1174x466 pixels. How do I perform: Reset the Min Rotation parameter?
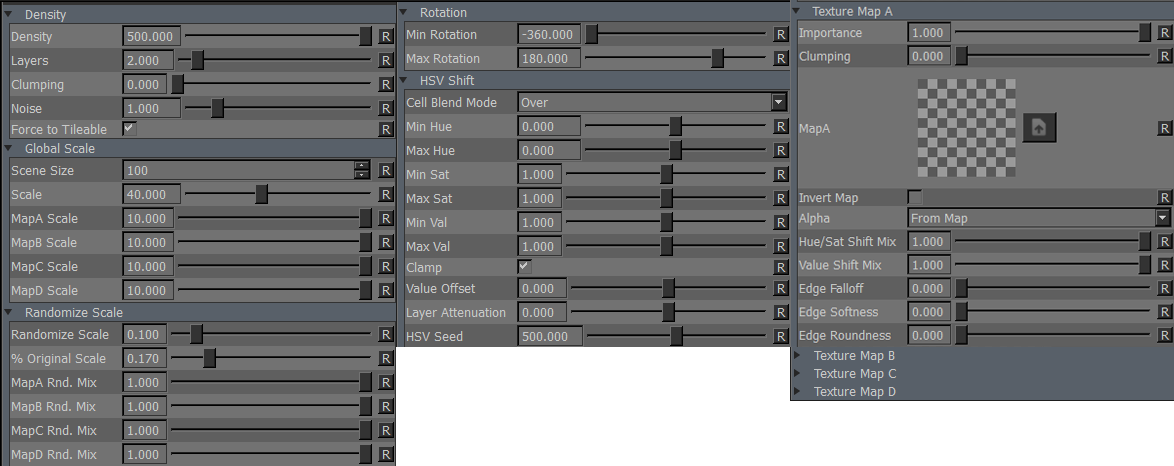781,34
